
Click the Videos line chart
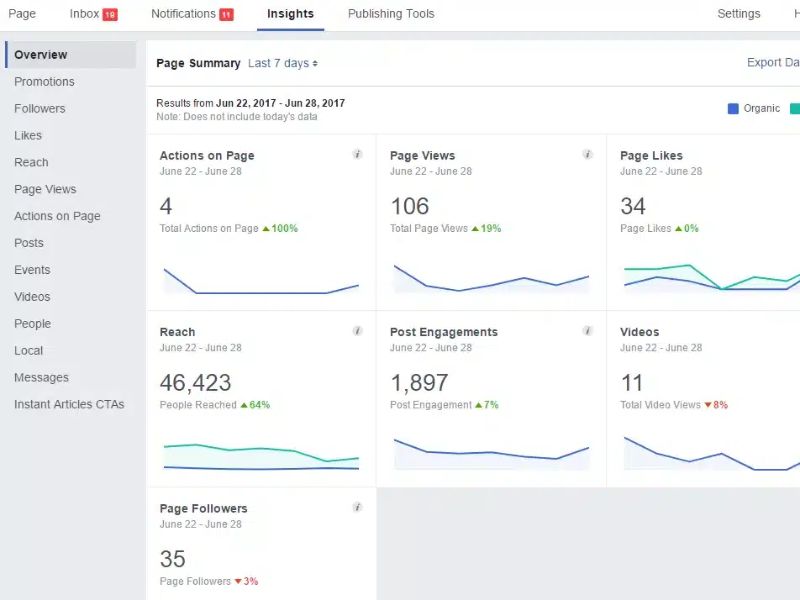pyautogui.click(x=712, y=453)
